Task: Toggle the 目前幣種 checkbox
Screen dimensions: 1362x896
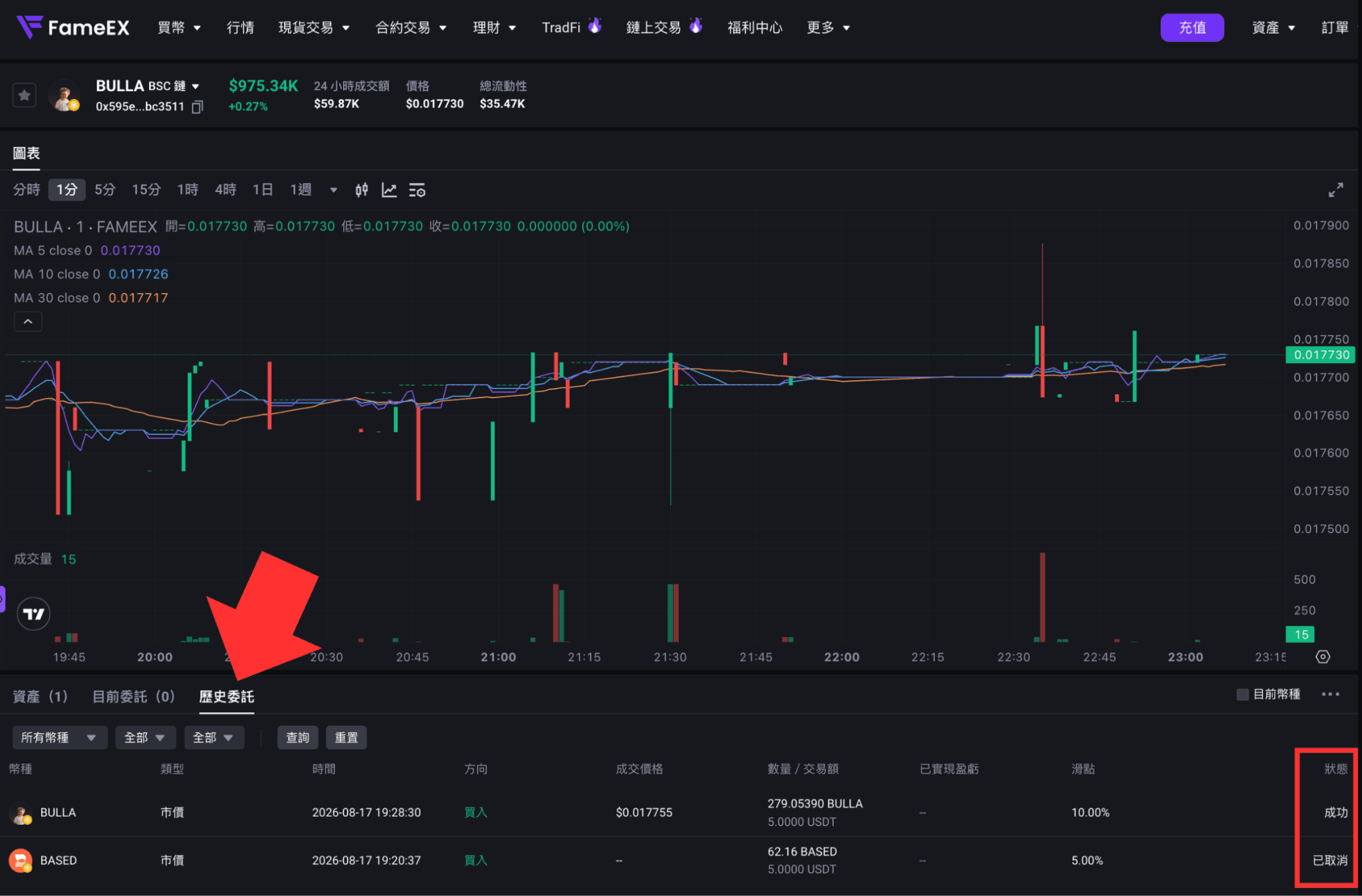Action: [1242, 695]
